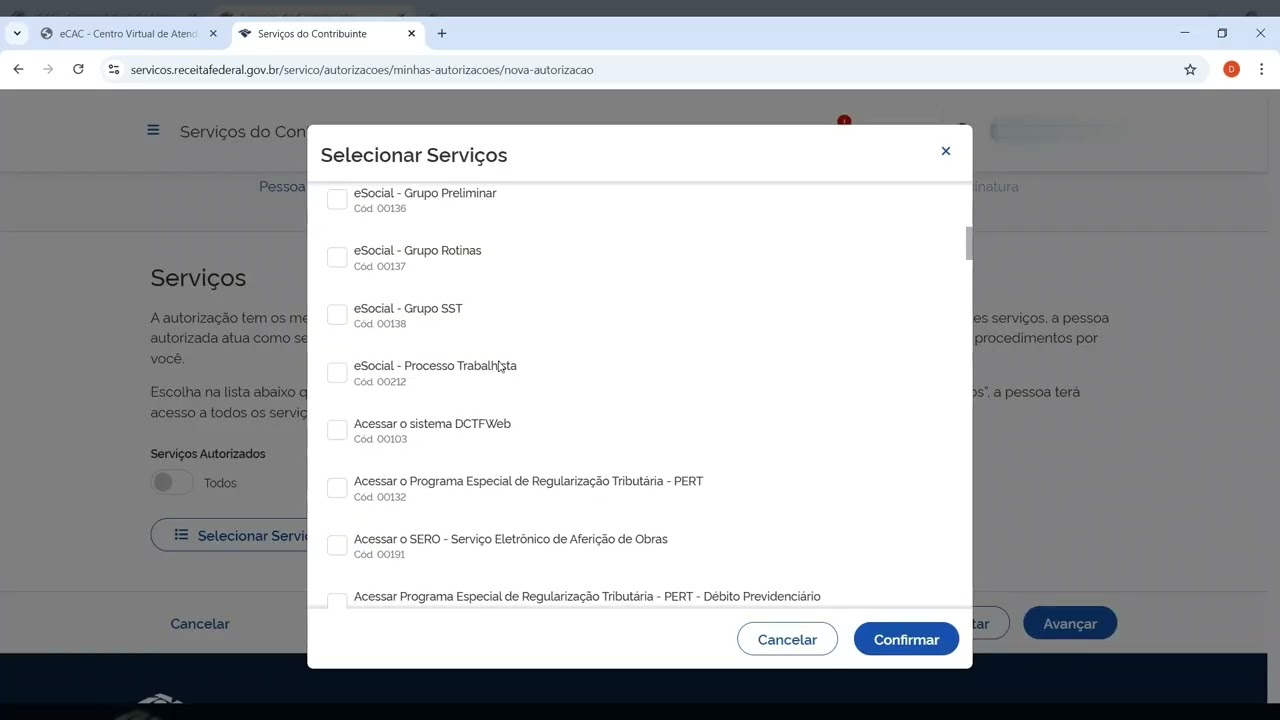Check eSocial - Grupo SST box
This screenshot has width=1280, height=720.
coord(337,315)
